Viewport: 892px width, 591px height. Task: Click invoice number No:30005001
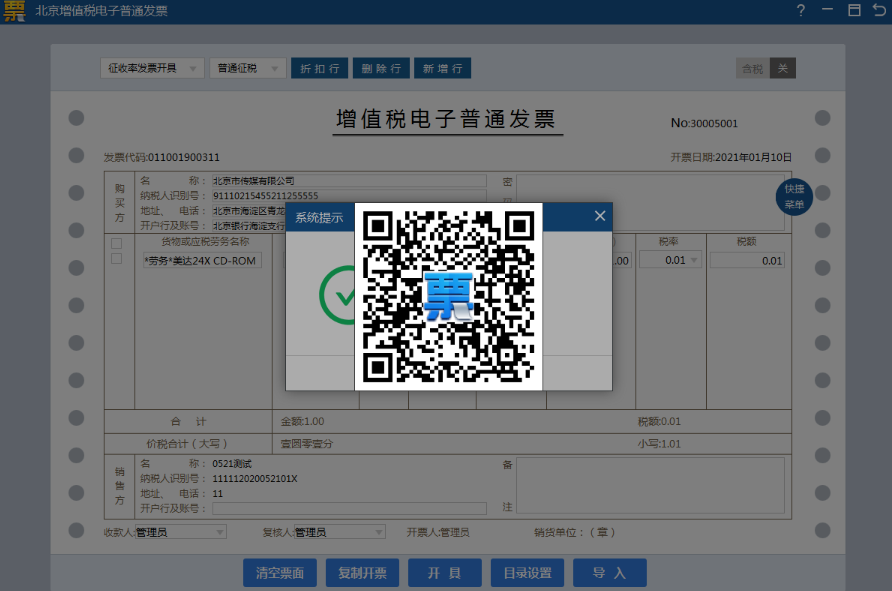click(704, 123)
